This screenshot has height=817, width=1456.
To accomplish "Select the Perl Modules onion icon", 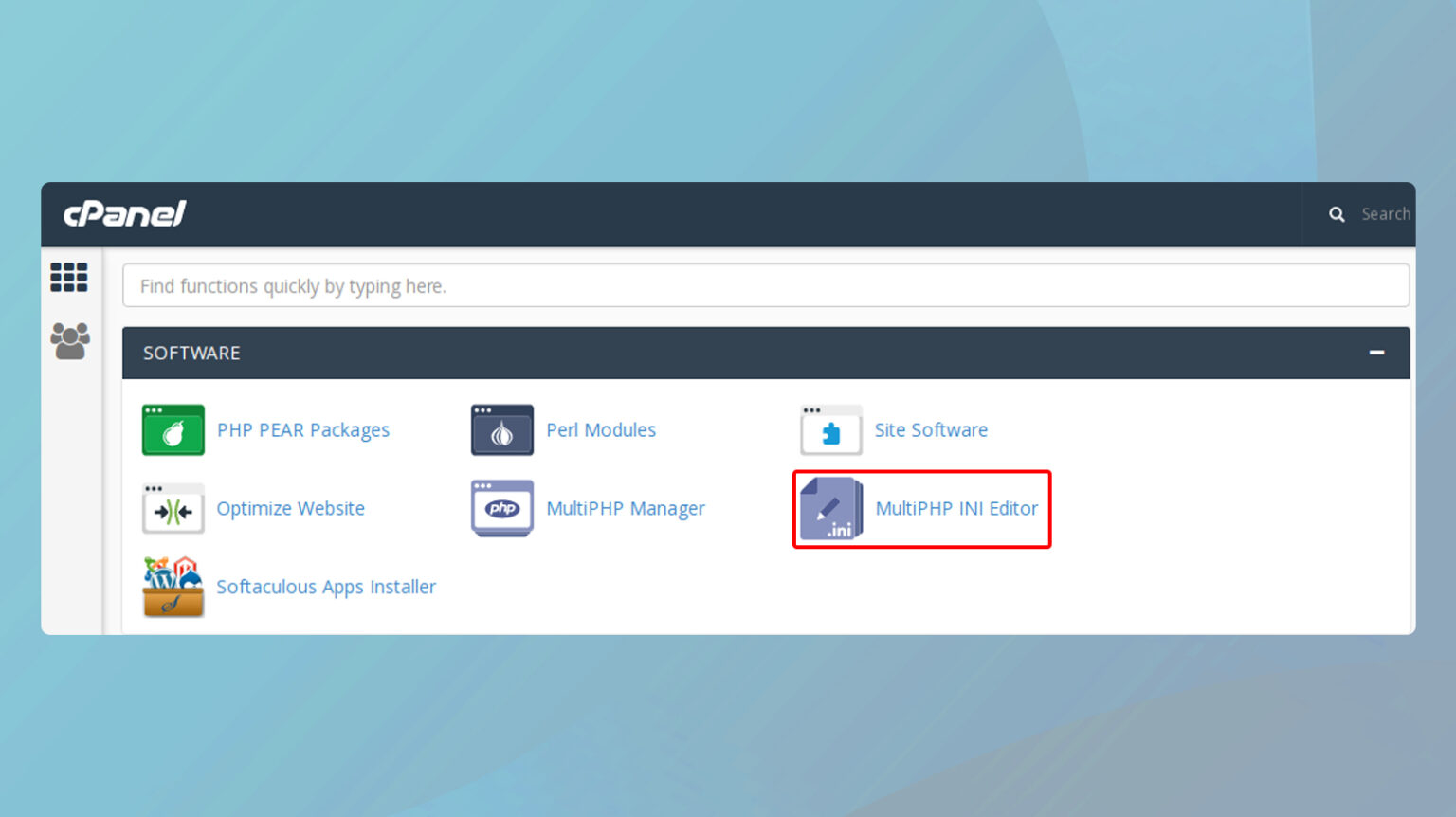I will [501, 429].
